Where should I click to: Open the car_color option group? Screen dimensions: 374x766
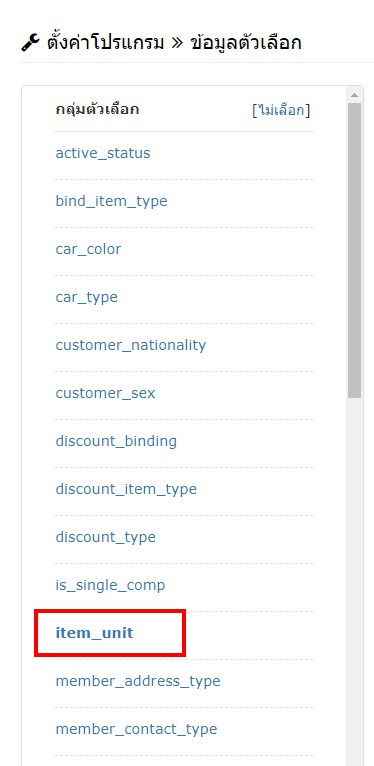[88, 249]
